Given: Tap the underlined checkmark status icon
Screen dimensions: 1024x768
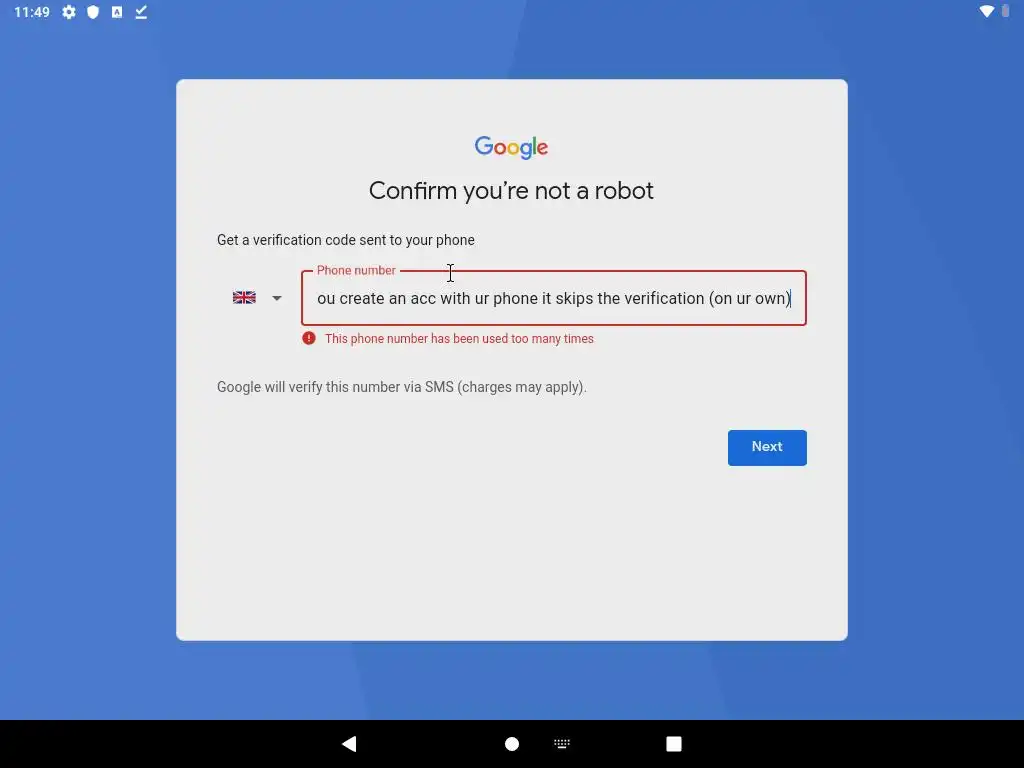Looking at the screenshot, I should tap(141, 12).
